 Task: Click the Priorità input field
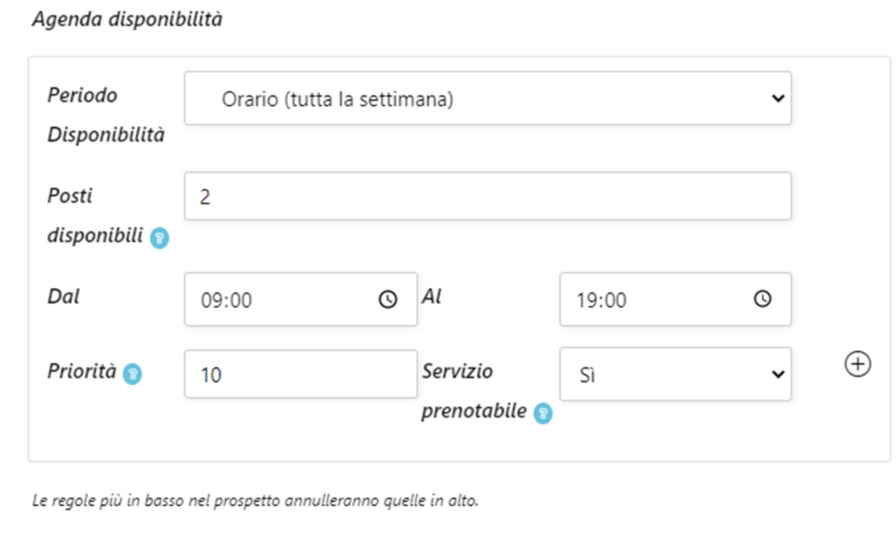[300, 375]
